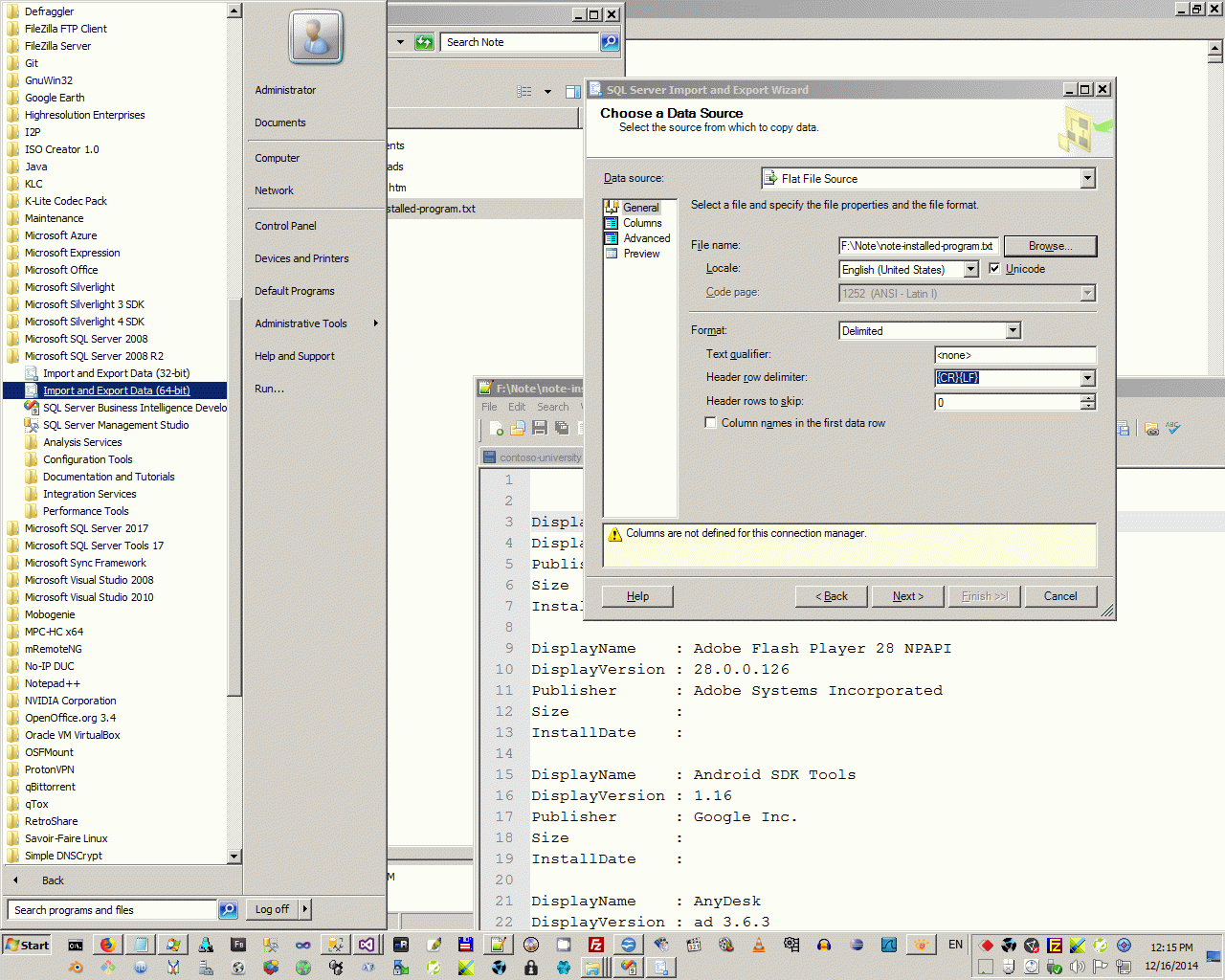Viewport: 1225px width, 980px height.
Task: Open SQL Server Management Studio from Start menu
Action: pyautogui.click(x=115, y=425)
